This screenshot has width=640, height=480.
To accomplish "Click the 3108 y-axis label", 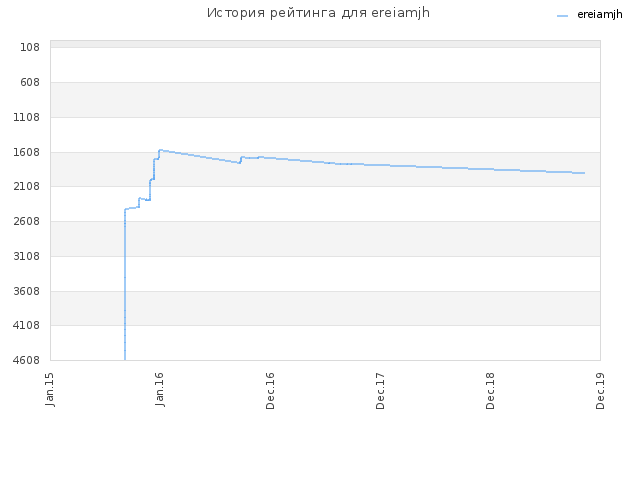I will tap(27, 256).
